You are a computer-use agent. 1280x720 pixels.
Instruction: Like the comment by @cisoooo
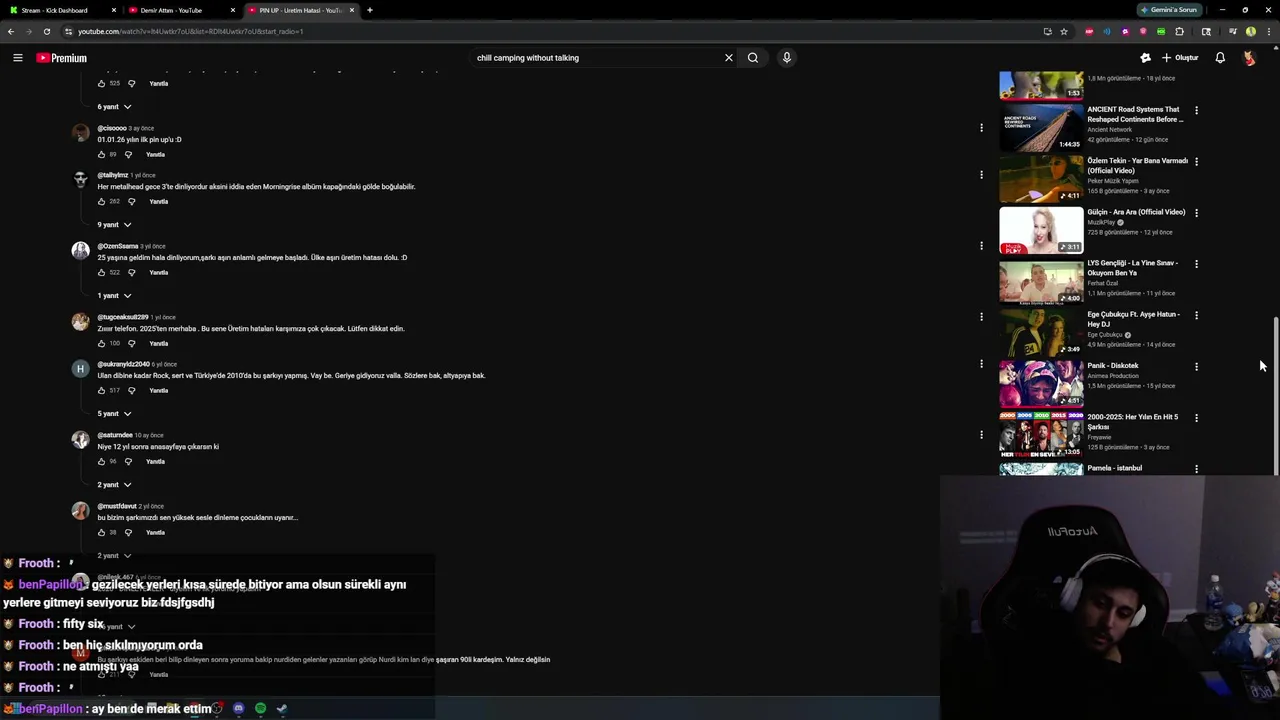[x=101, y=155]
